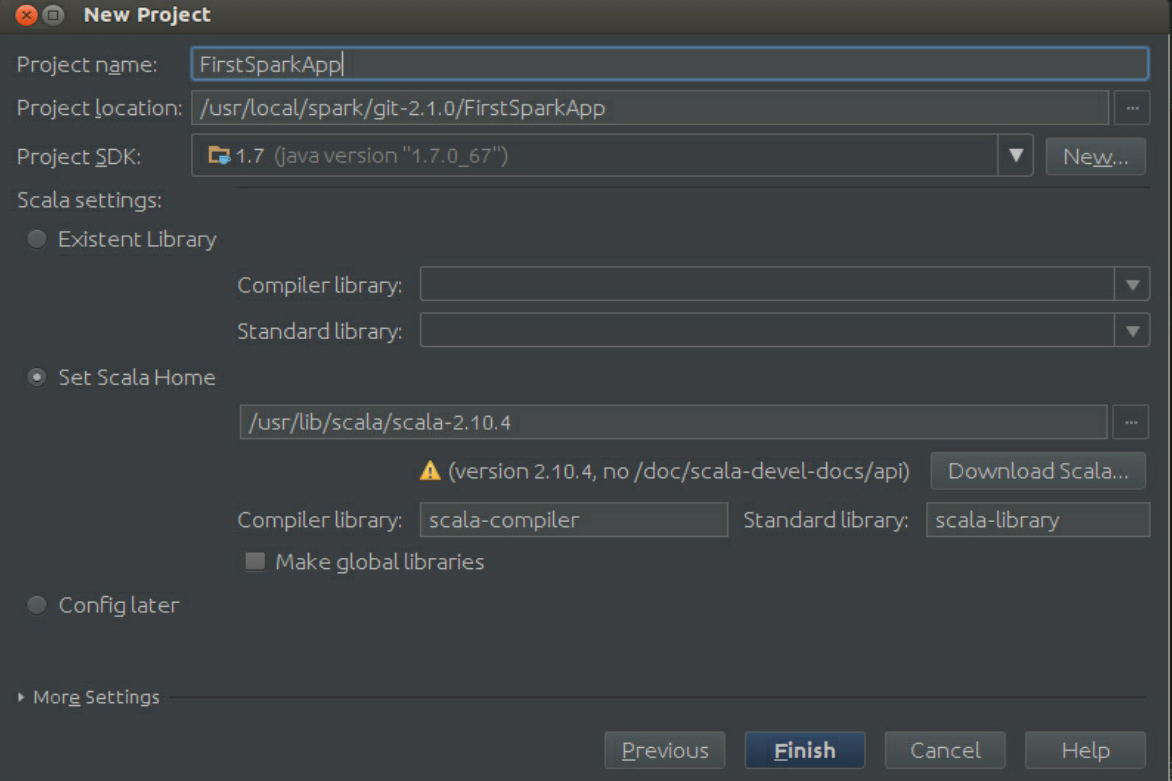
Task: Click into the Project name text field
Action: [x=668, y=64]
